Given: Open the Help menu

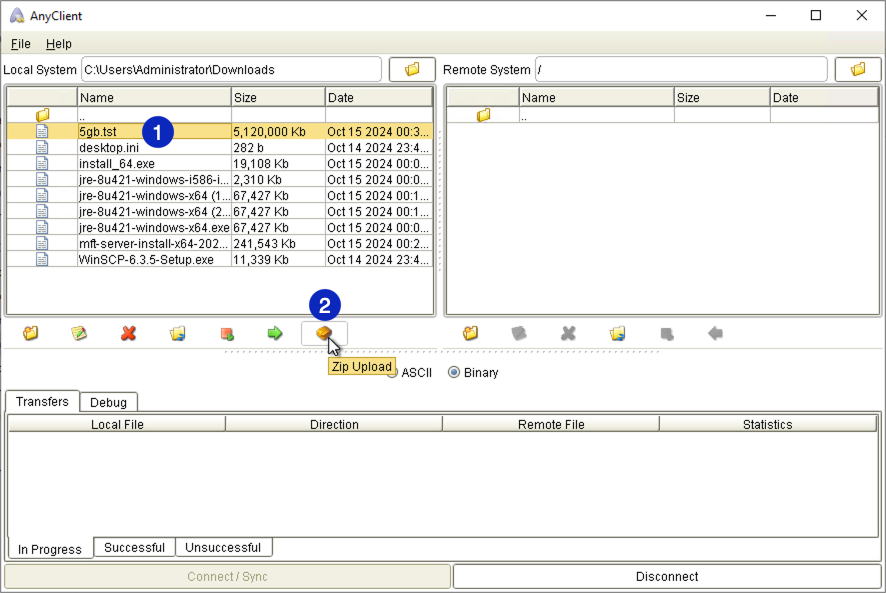Looking at the screenshot, I should 59,44.
